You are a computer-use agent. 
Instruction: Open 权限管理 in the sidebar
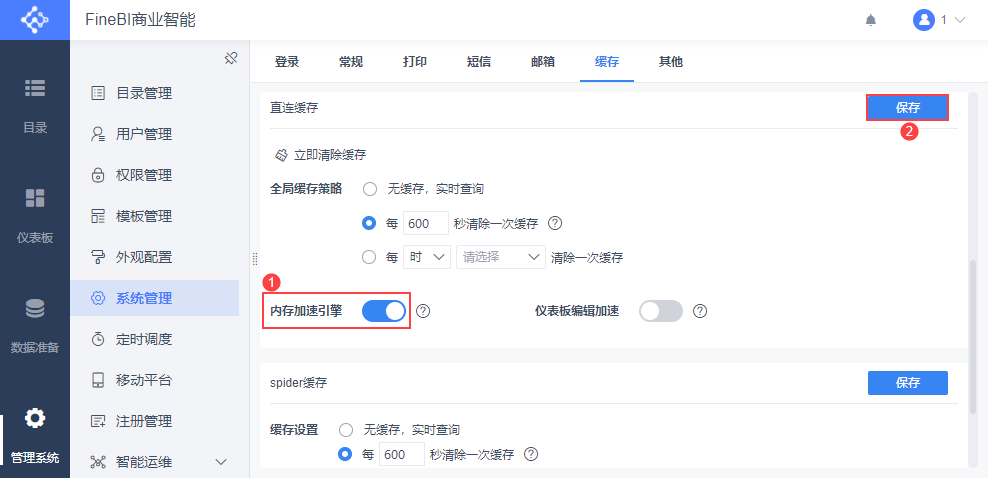[144, 175]
